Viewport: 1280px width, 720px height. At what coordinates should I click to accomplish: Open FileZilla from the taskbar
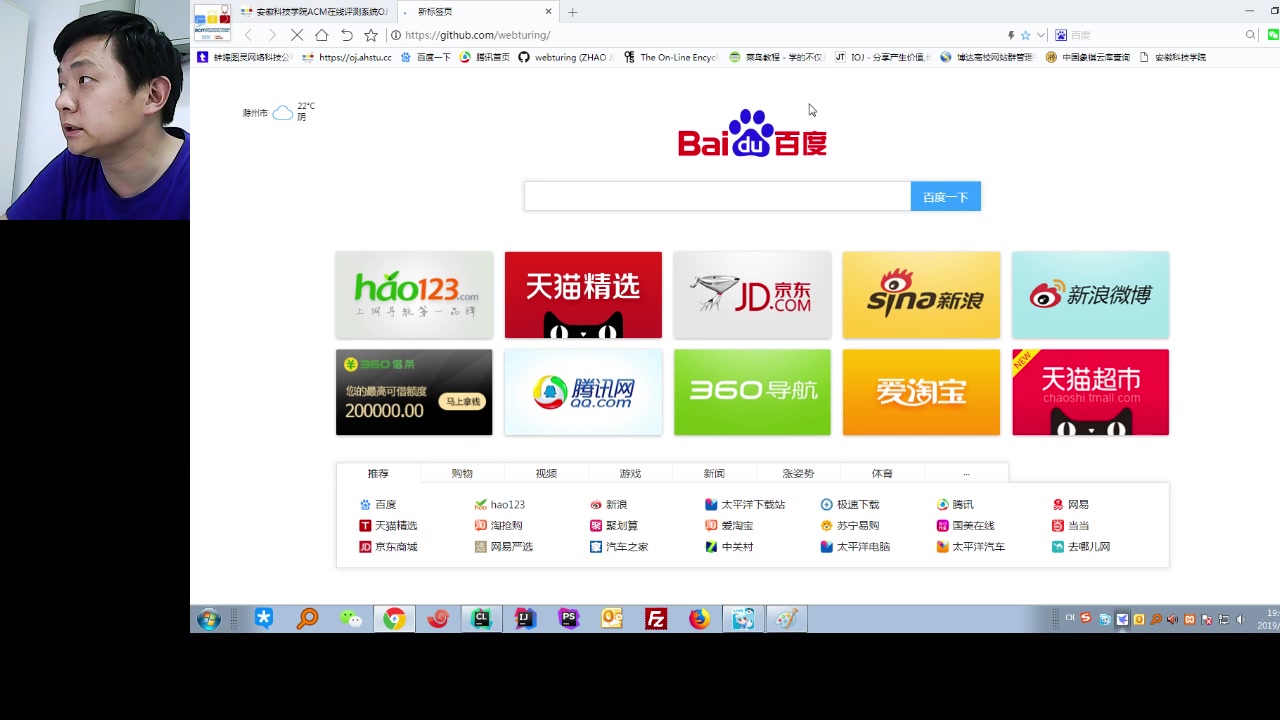point(655,619)
